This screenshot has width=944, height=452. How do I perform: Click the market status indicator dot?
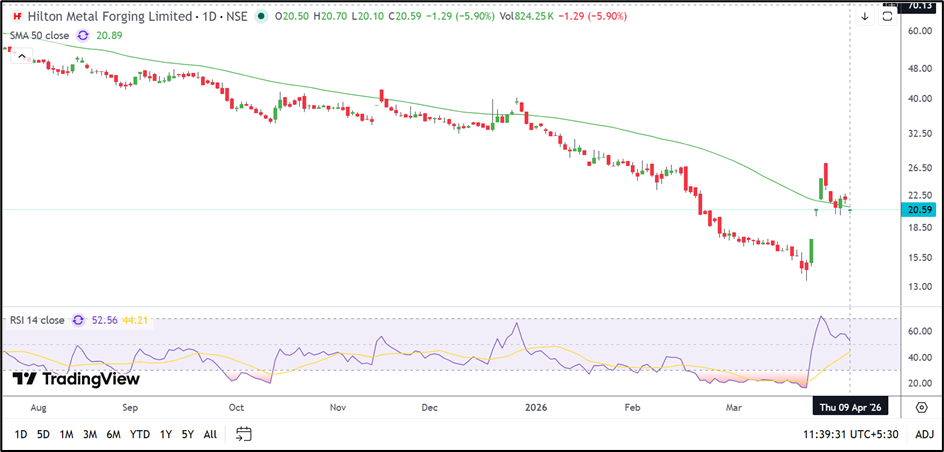(261, 17)
